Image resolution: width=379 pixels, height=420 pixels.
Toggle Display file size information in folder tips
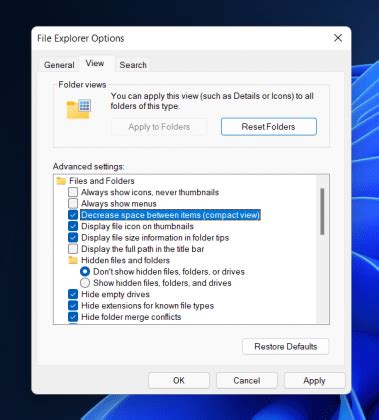coord(73,238)
